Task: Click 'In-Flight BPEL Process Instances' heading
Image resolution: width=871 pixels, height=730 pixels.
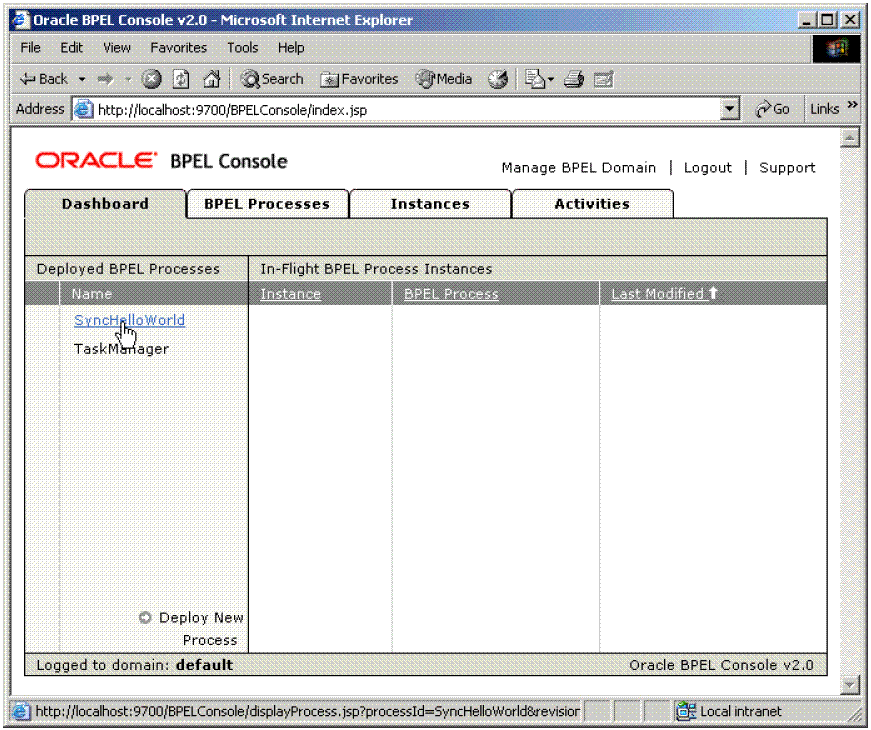Action: (376, 269)
